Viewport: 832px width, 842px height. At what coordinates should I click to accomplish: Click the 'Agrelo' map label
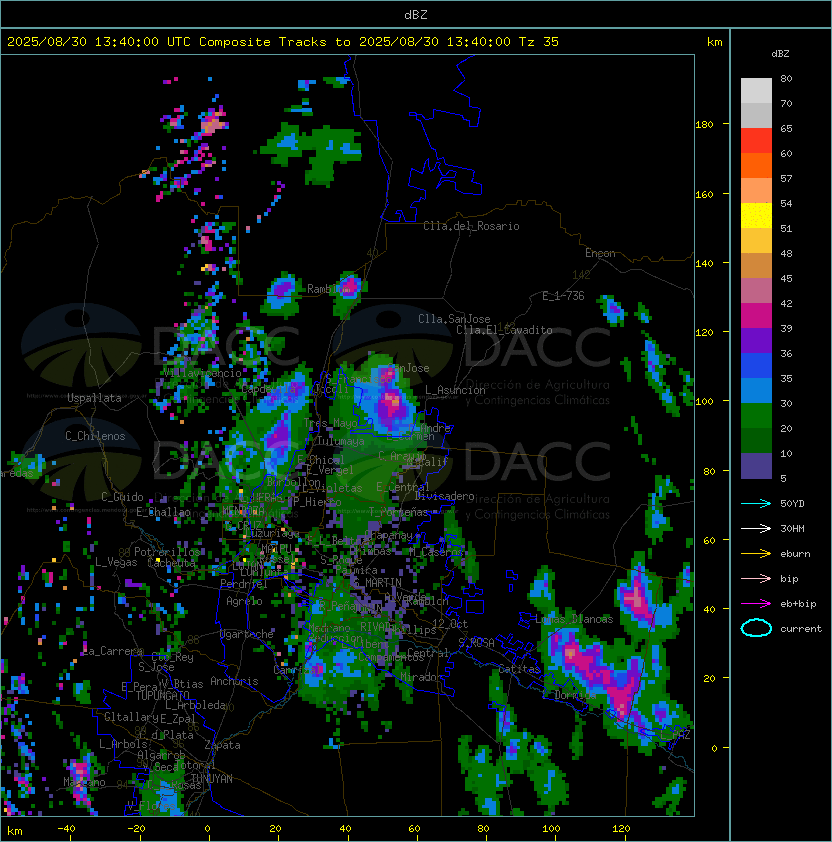(244, 601)
